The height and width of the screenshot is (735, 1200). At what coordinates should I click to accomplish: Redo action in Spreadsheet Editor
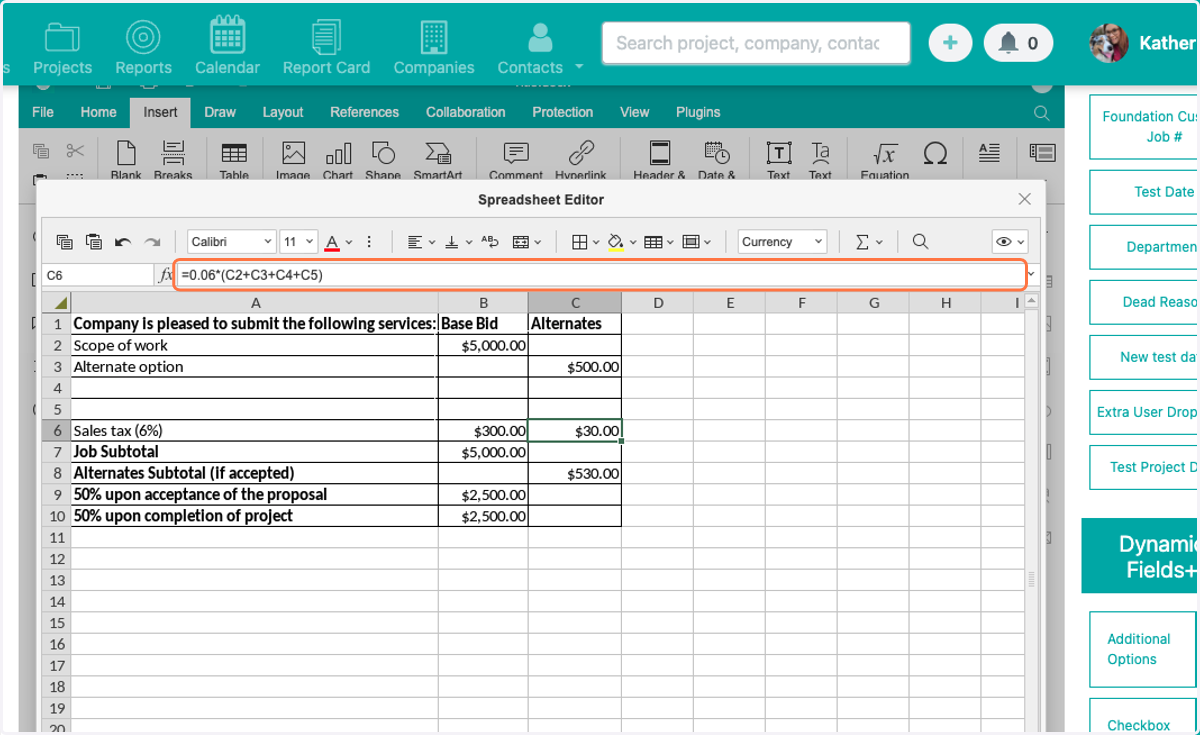[x=152, y=242]
